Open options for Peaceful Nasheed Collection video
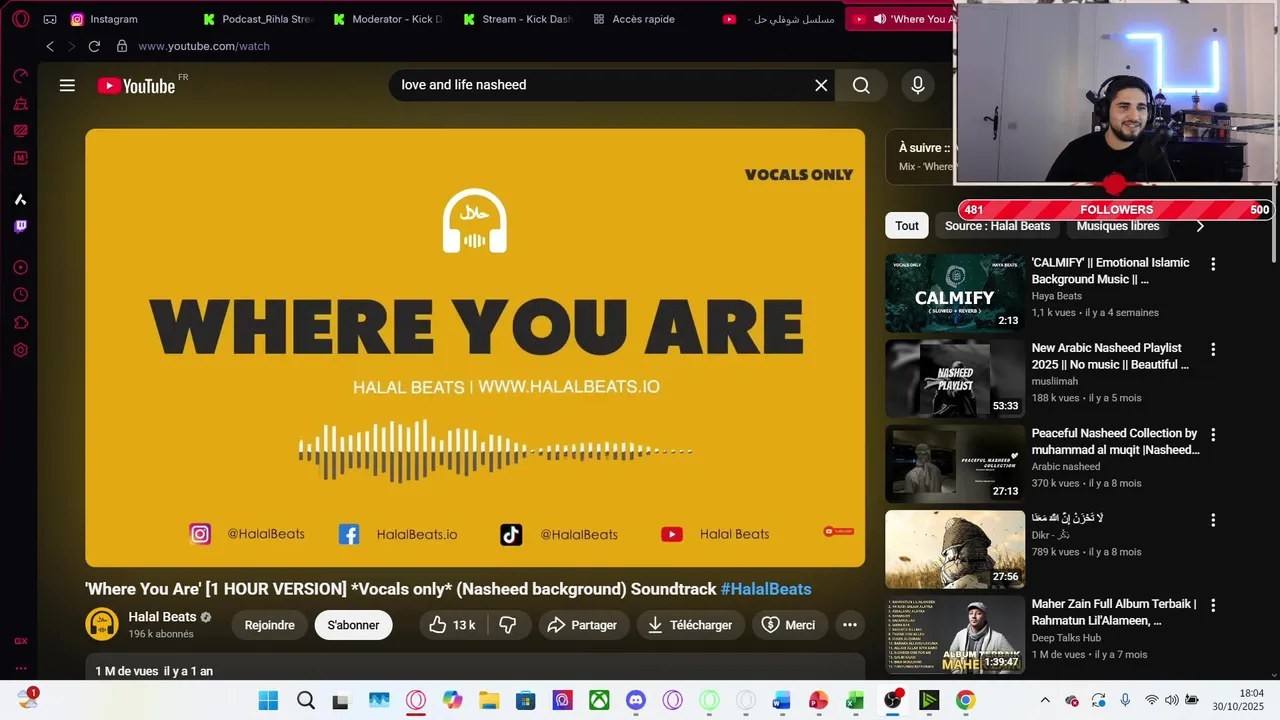Viewport: 1280px width, 720px height. pyautogui.click(x=1213, y=435)
